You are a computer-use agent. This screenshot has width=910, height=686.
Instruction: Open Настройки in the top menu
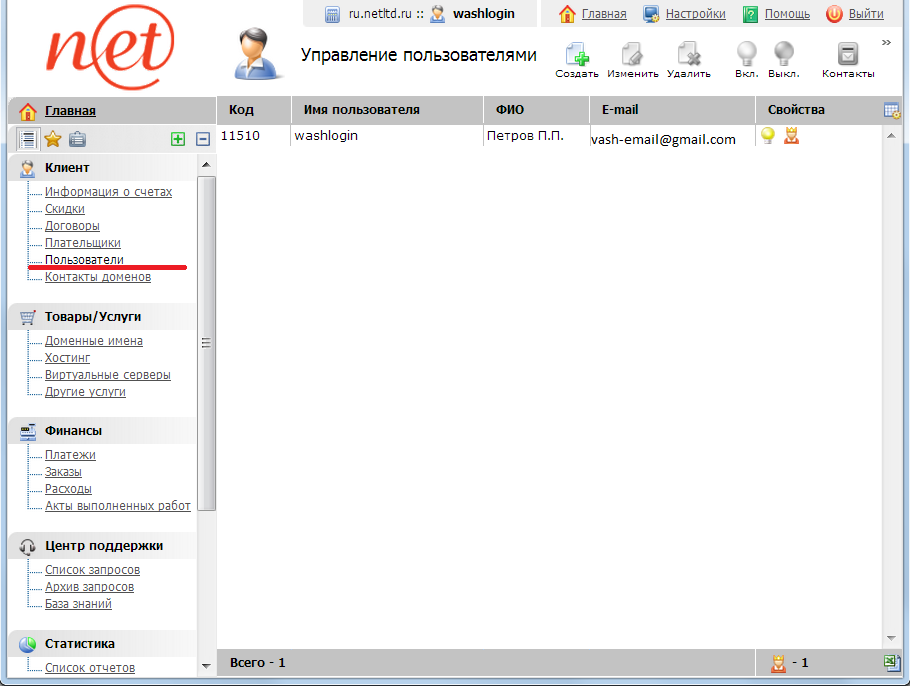pyautogui.click(x=694, y=14)
